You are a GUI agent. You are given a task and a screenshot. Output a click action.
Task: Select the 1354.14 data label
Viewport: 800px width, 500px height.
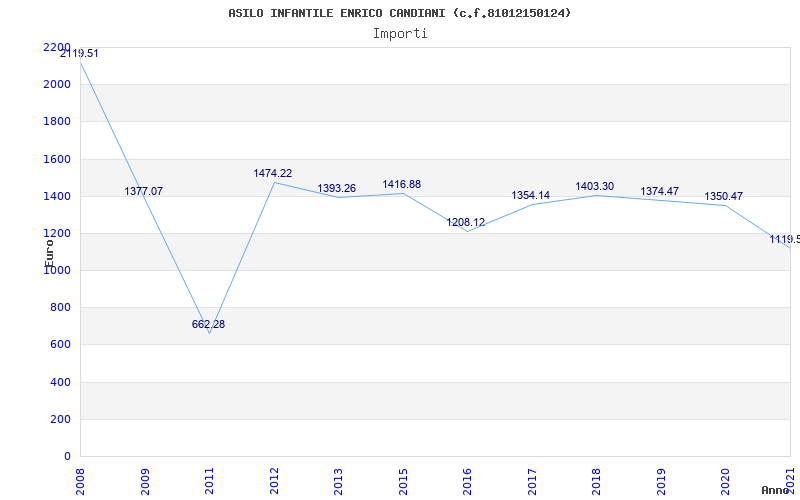[531, 195]
